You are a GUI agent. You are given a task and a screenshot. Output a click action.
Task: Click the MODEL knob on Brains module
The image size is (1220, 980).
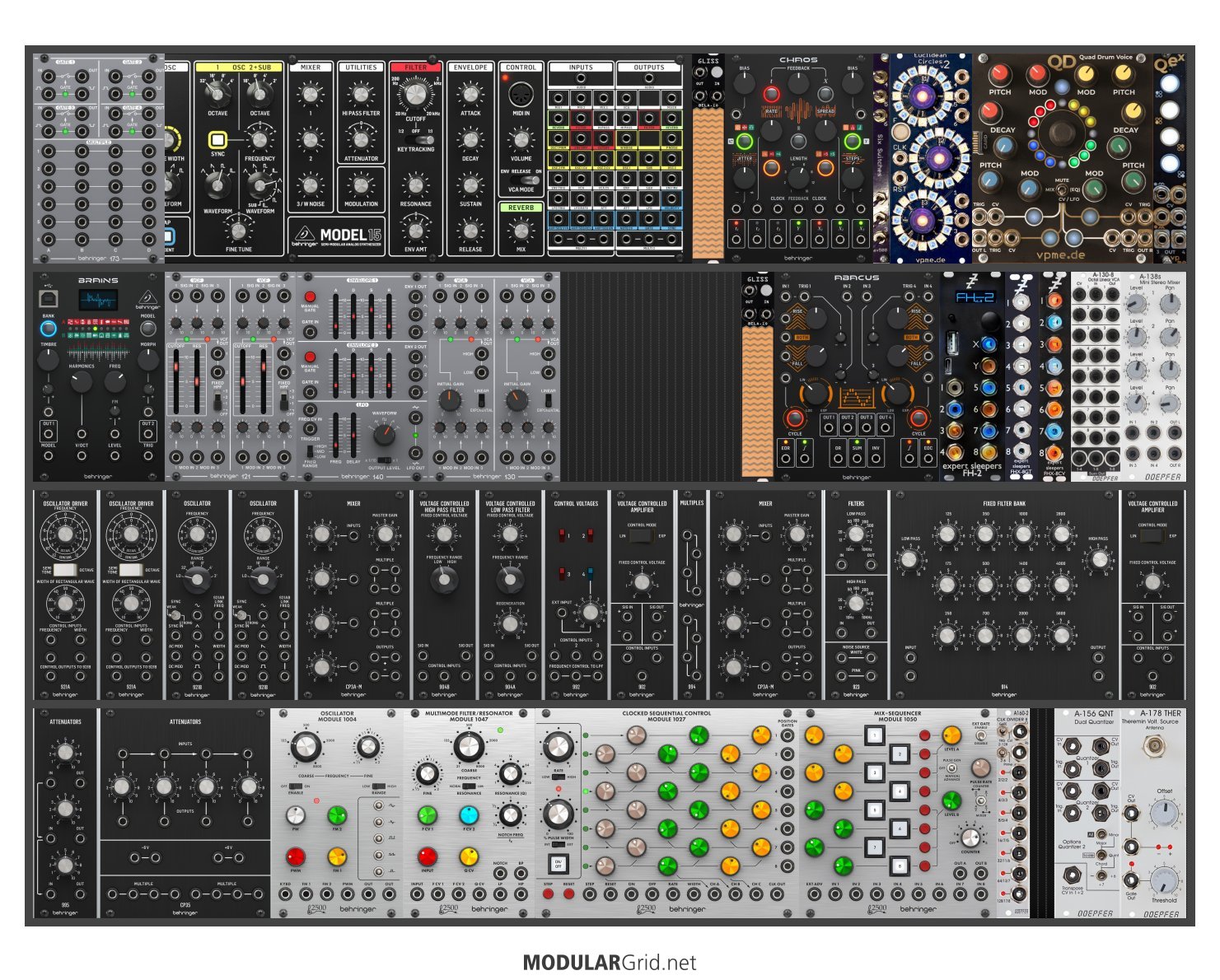coord(148,329)
